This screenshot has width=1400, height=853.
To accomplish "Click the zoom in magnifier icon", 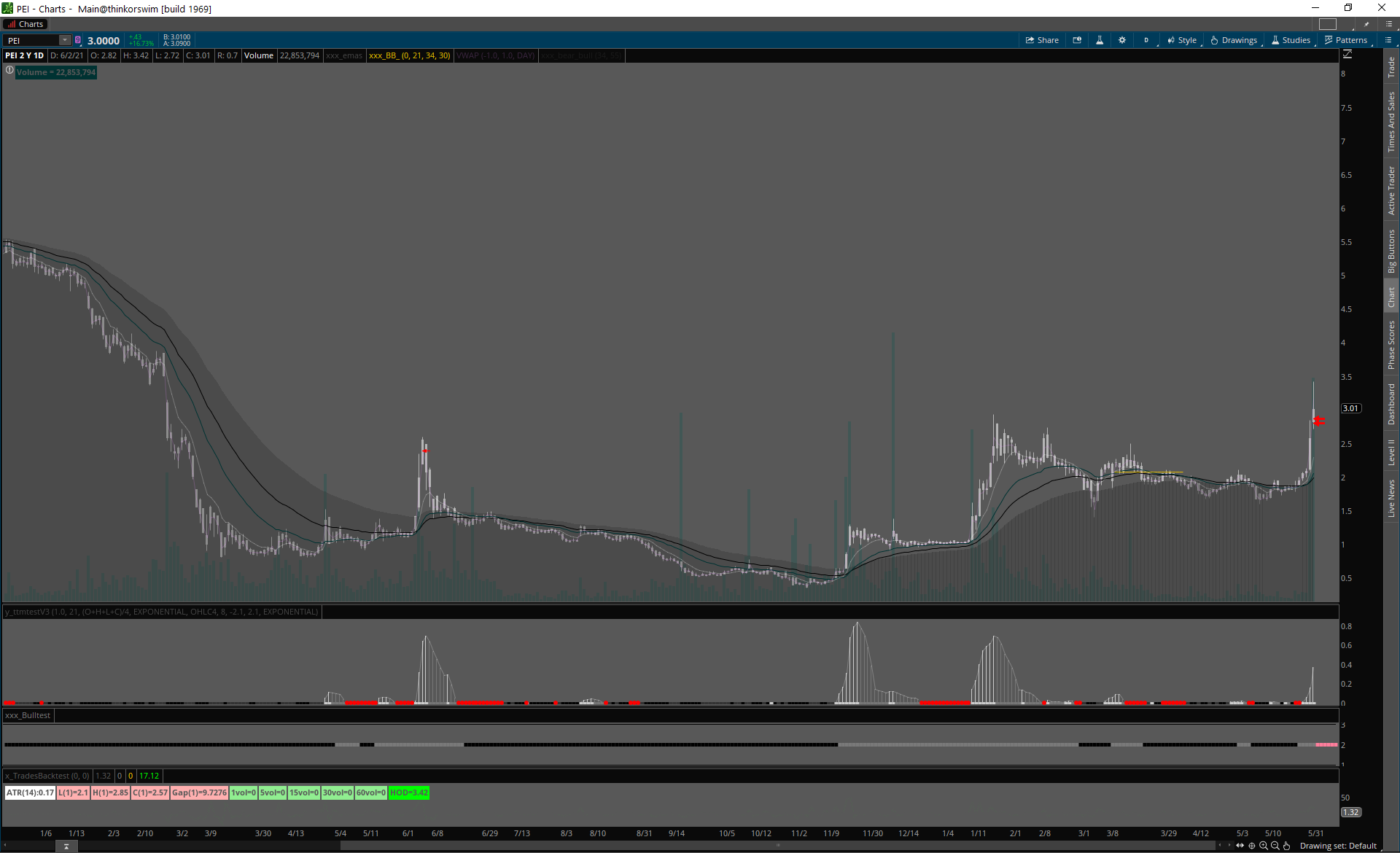I will 1264,846.
